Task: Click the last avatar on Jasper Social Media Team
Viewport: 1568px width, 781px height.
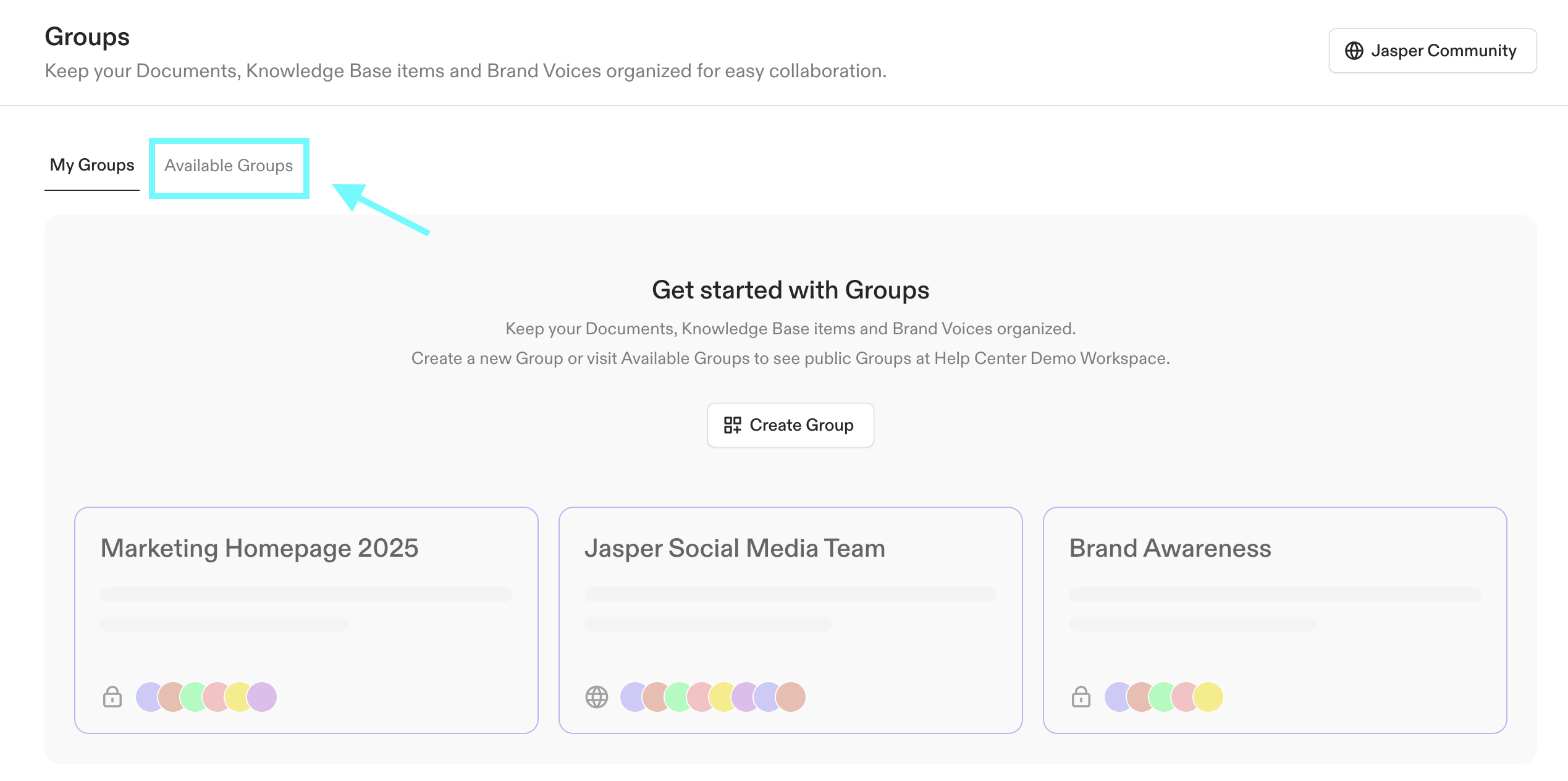Action: point(791,697)
